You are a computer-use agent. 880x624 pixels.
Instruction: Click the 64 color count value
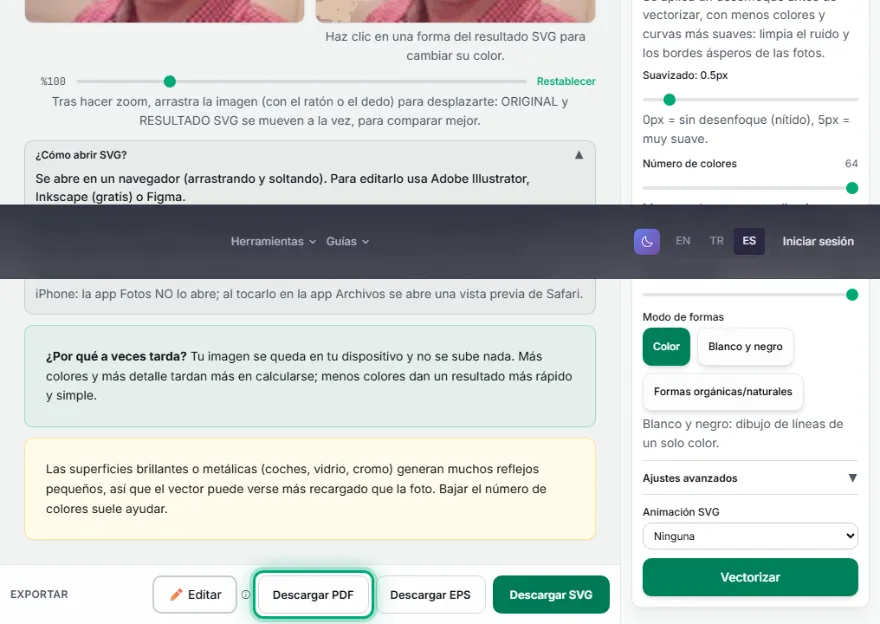coord(851,163)
